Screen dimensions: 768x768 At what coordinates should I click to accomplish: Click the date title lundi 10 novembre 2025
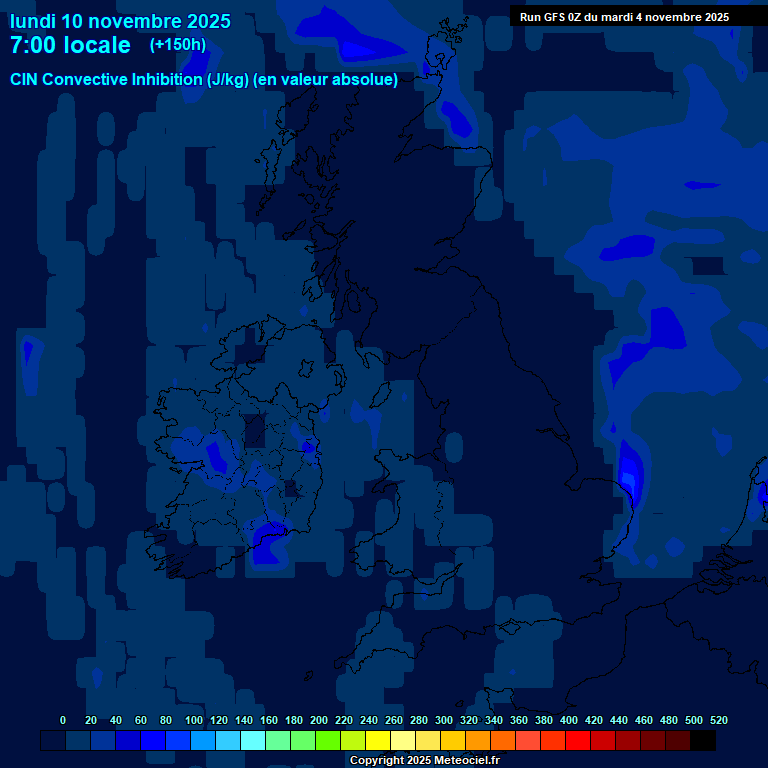pyautogui.click(x=120, y=21)
